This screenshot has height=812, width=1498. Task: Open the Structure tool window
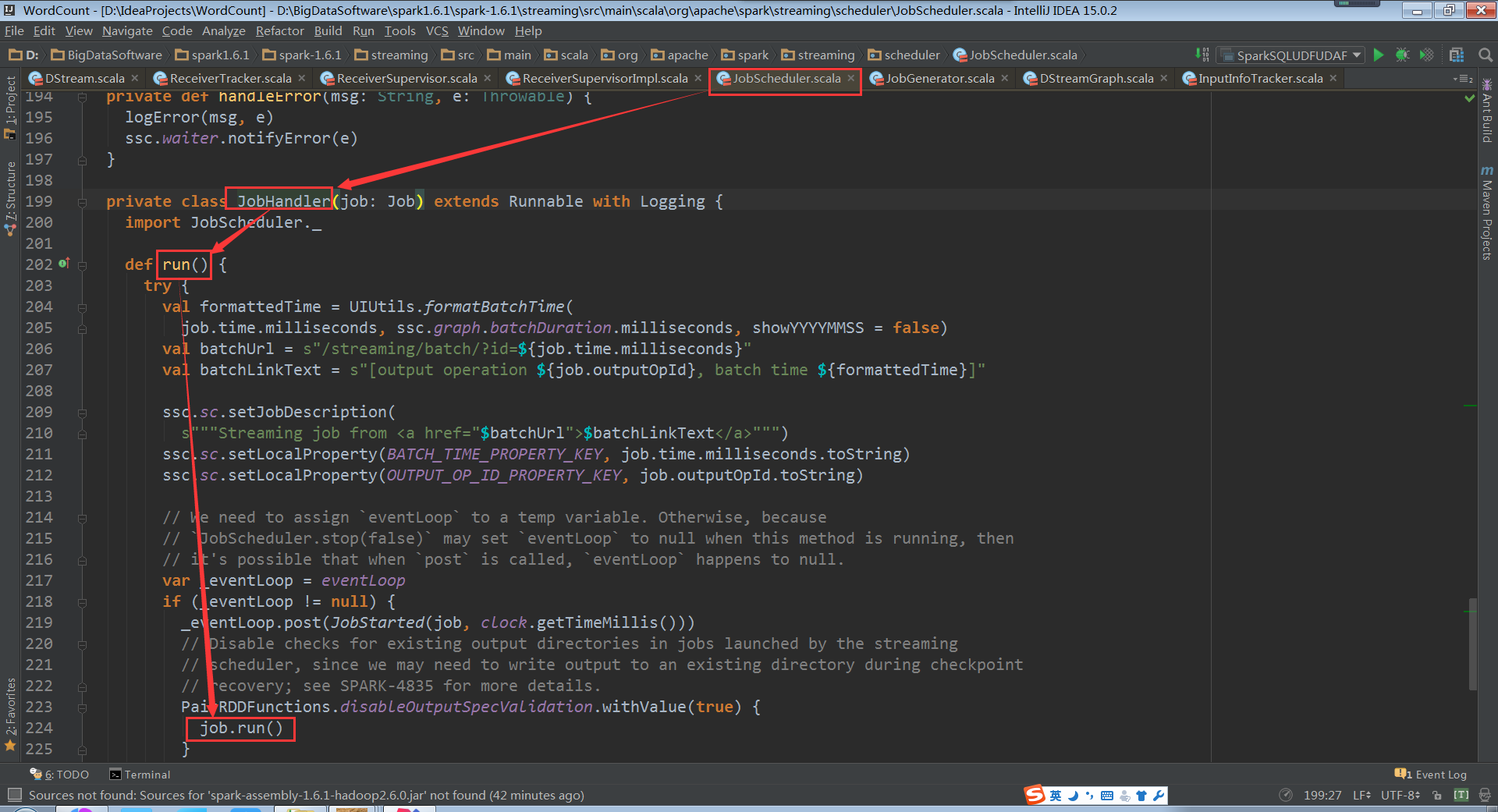(10, 198)
